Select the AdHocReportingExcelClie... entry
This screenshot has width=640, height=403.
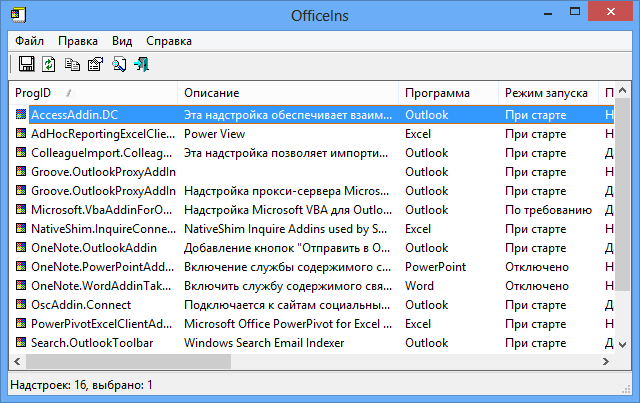(x=103, y=134)
